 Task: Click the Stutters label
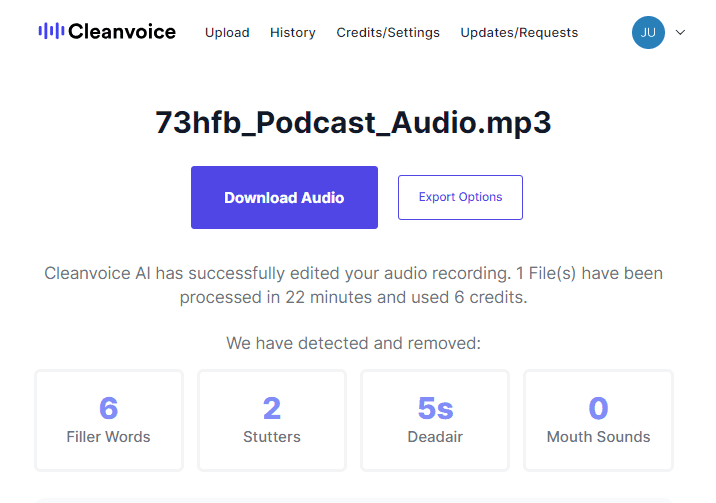pos(272,437)
